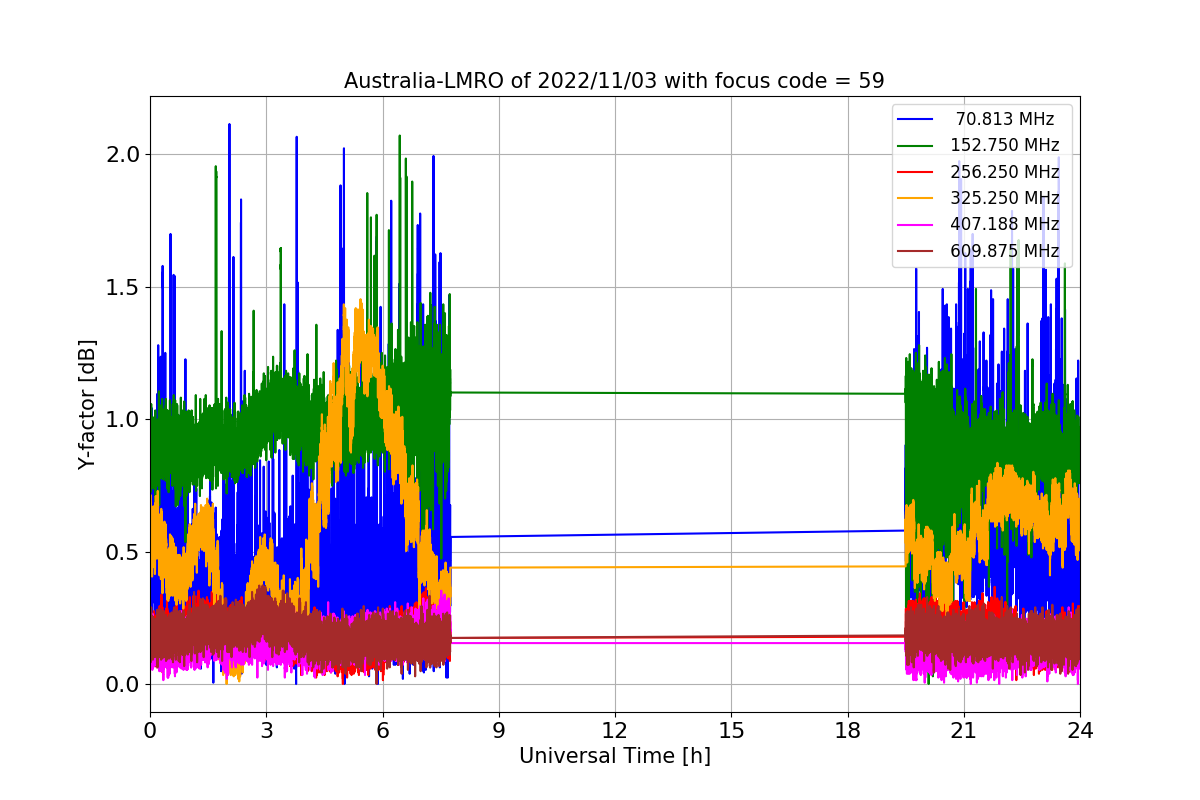
Task: Click the x-axis tick label 21
Action: point(964,730)
